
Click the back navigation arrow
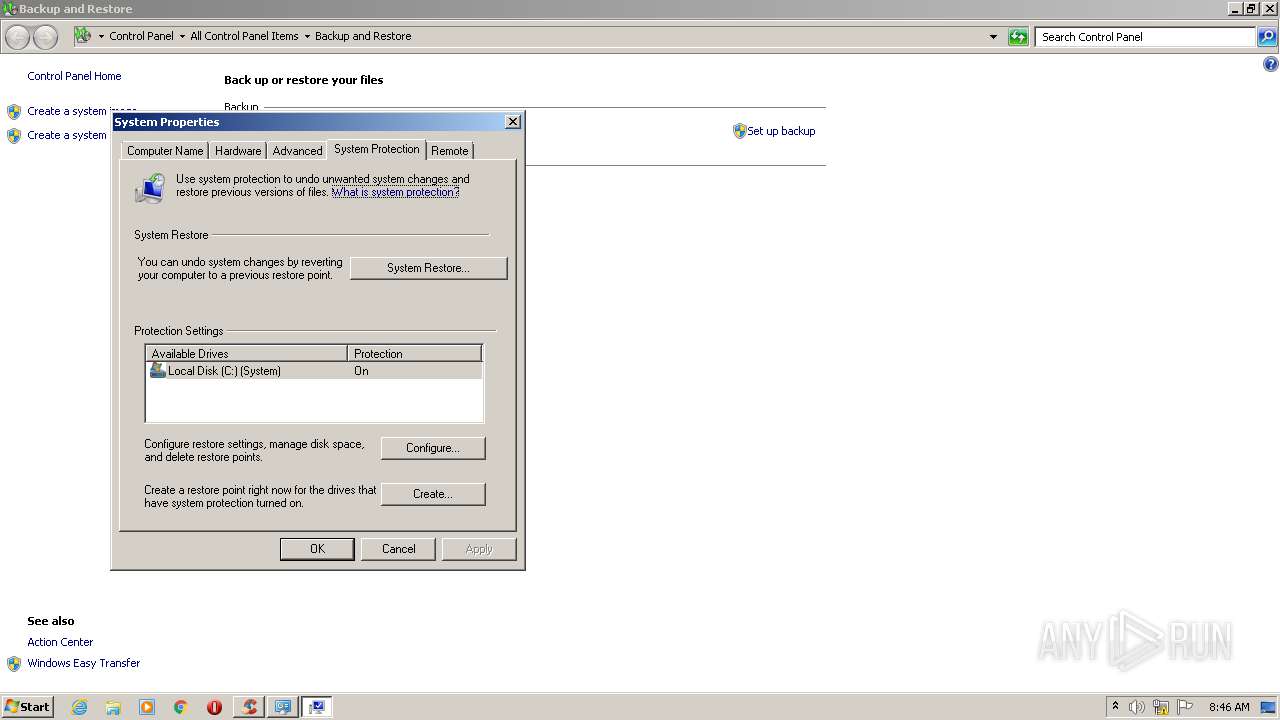coord(17,37)
